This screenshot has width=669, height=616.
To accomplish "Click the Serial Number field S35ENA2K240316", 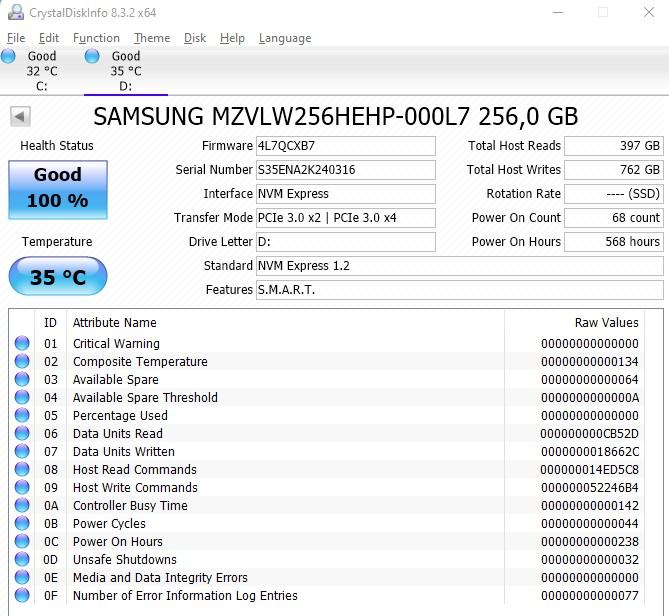I will (x=346, y=170).
